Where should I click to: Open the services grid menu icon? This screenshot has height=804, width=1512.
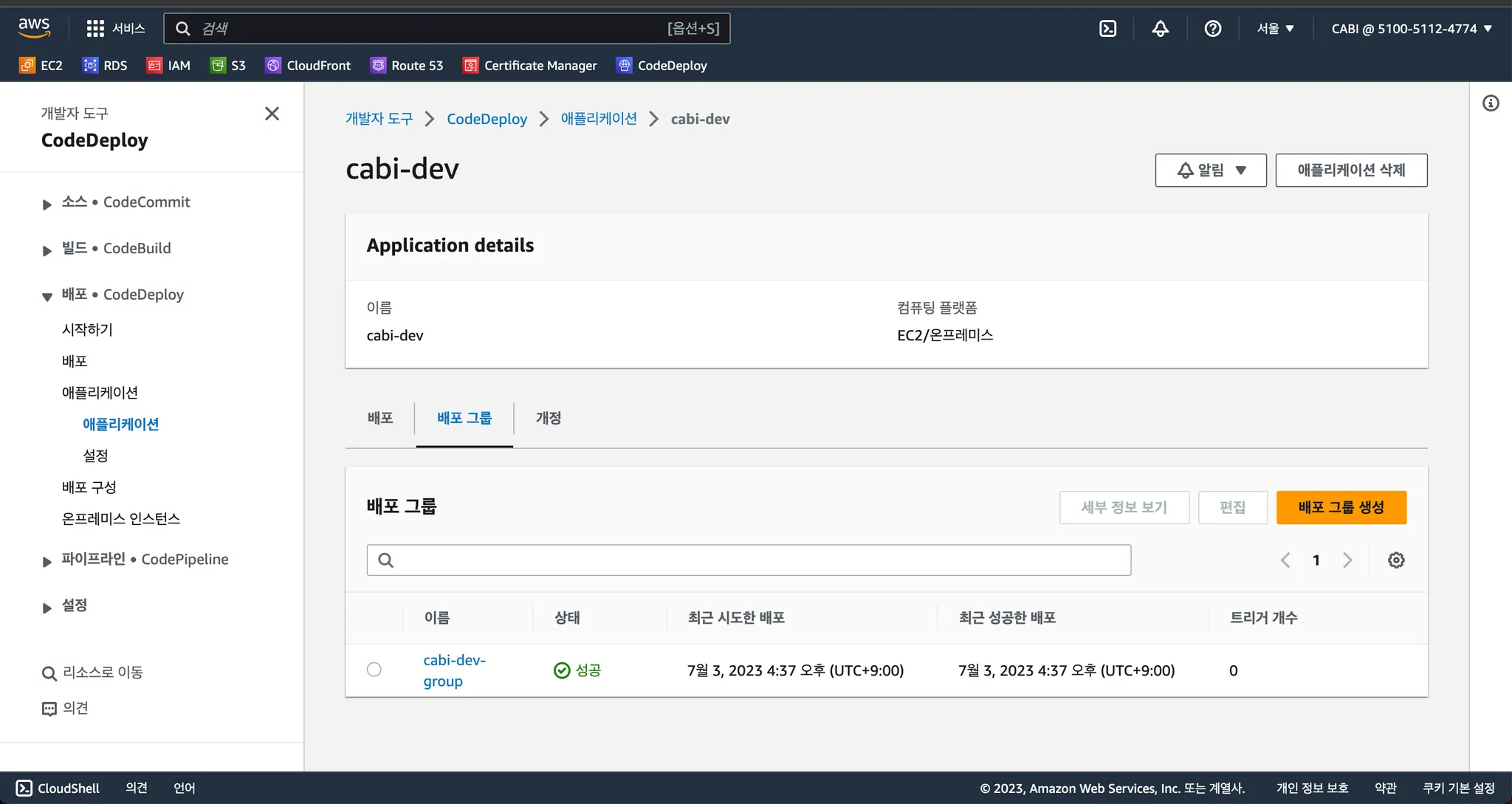(x=95, y=29)
